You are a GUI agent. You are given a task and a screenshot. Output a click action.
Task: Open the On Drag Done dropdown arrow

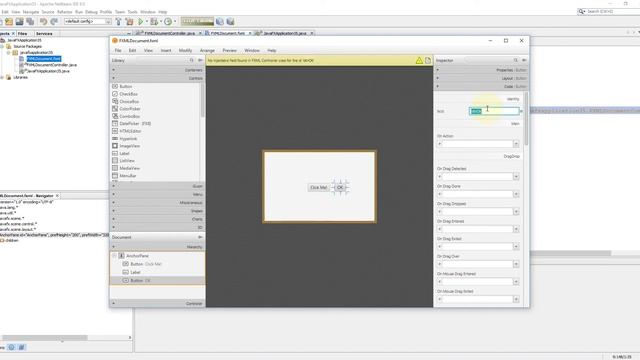tap(516, 194)
